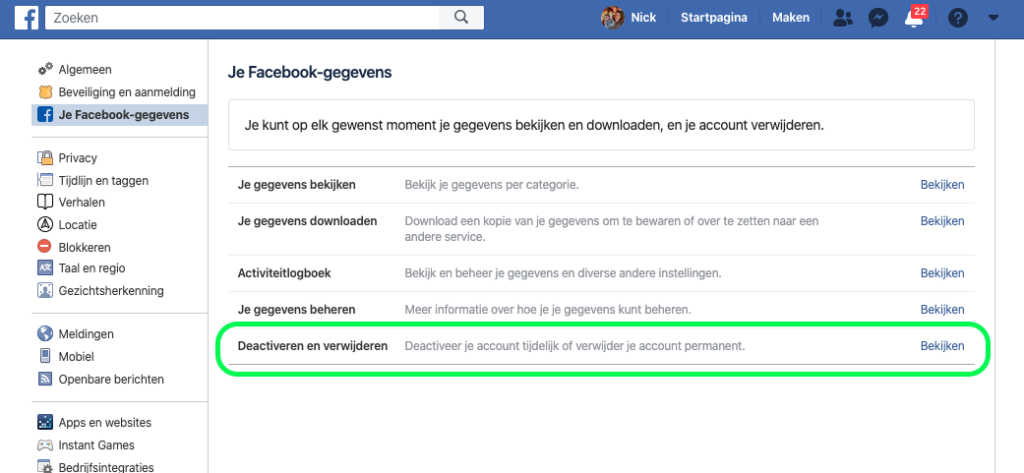Viewport: 1024px width, 473px height.
Task: Click the Gezichtsherkenning face icon
Action: click(x=45, y=291)
